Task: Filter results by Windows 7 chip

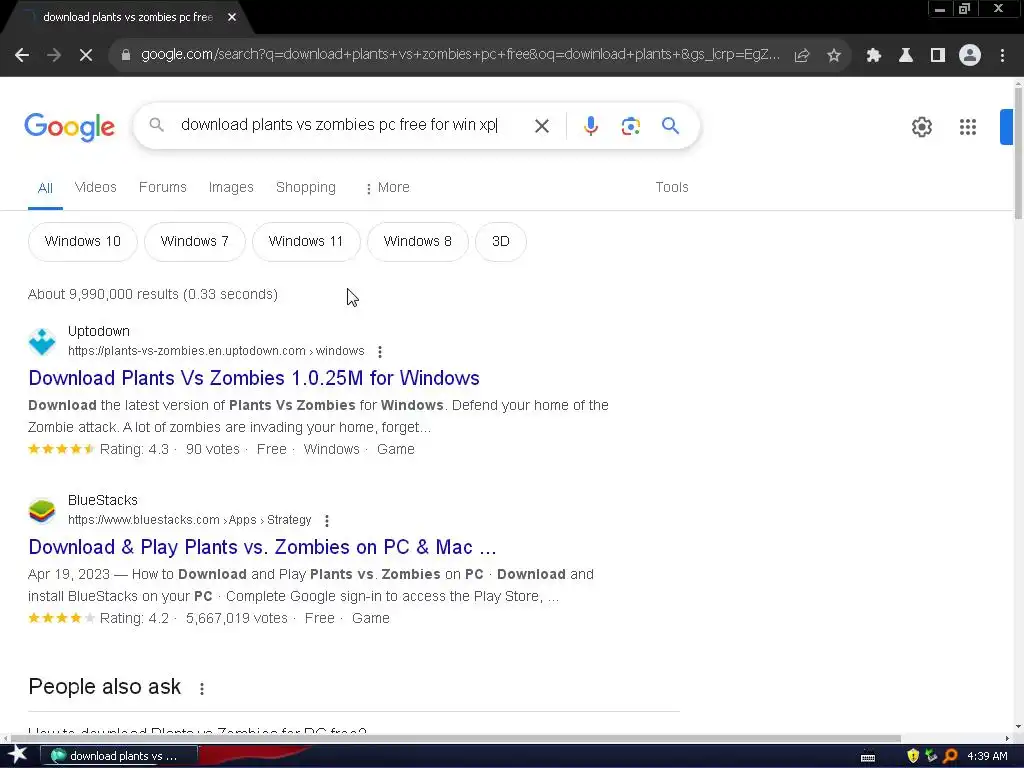Action: click(x=195, y=242)
